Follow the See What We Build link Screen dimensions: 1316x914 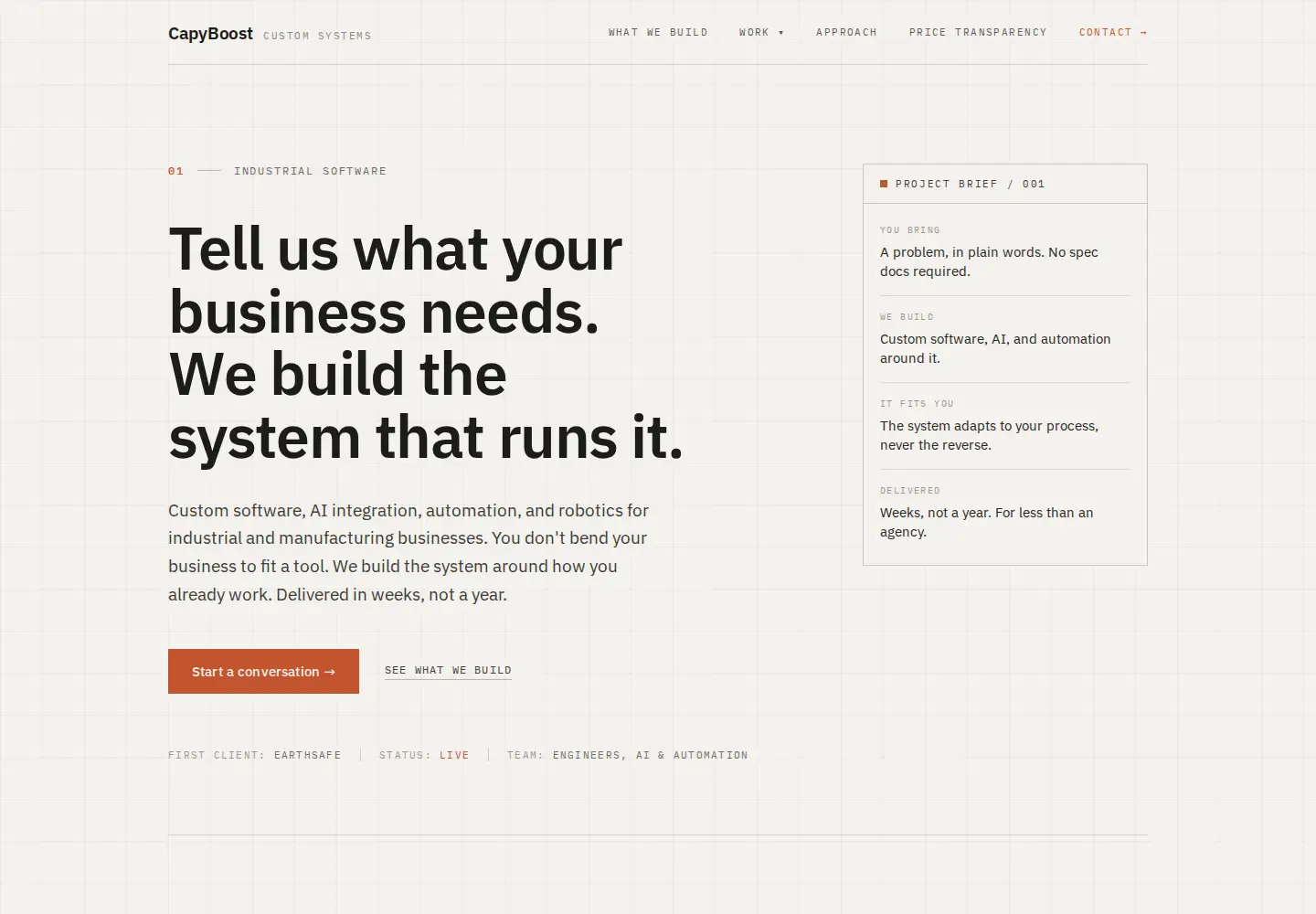[448, 670]
